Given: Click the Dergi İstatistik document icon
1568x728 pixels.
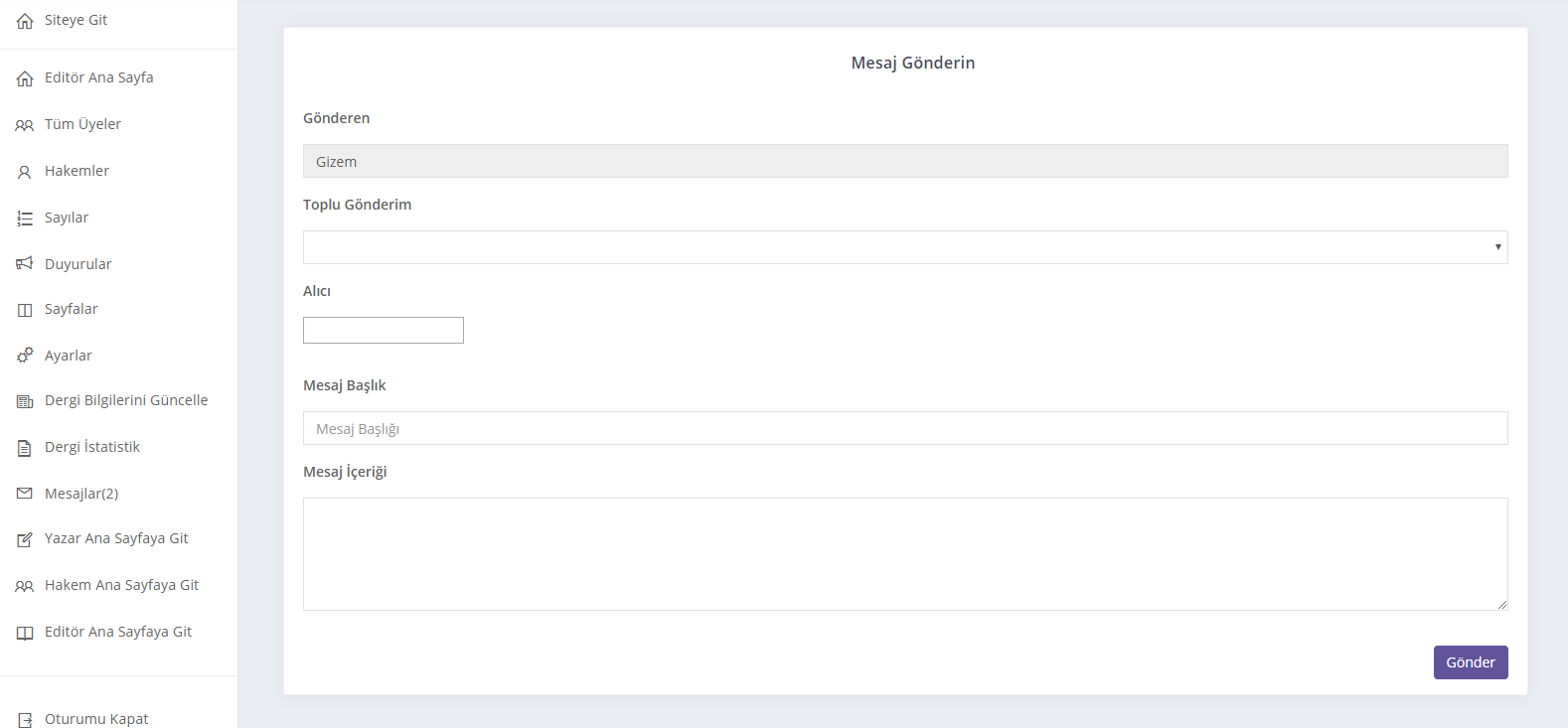Looking at the screenshot, I should click(25, 448).
